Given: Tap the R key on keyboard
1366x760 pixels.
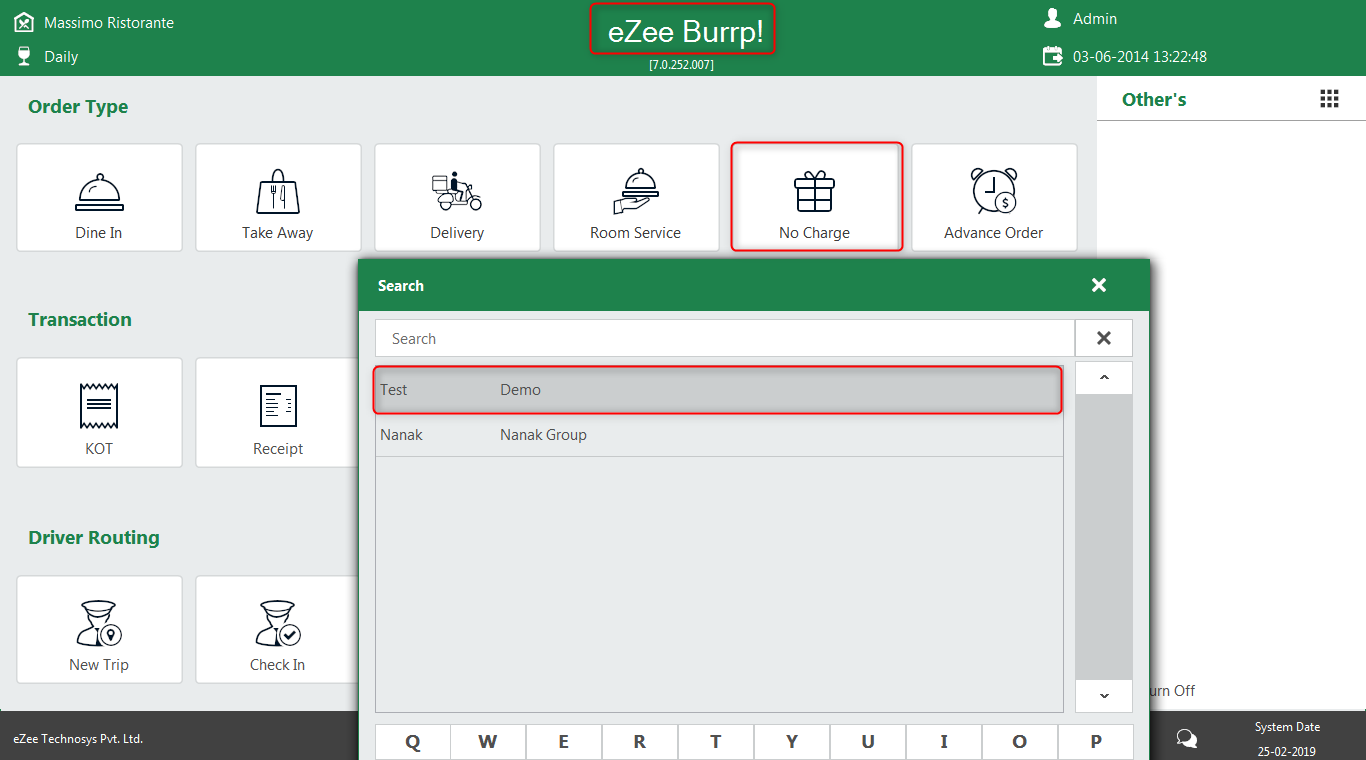Looking at the screenshot, I should click(640, 742).
